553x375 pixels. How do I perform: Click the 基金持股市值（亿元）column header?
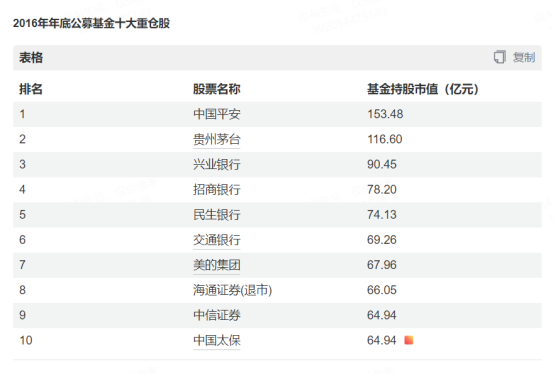423,89
